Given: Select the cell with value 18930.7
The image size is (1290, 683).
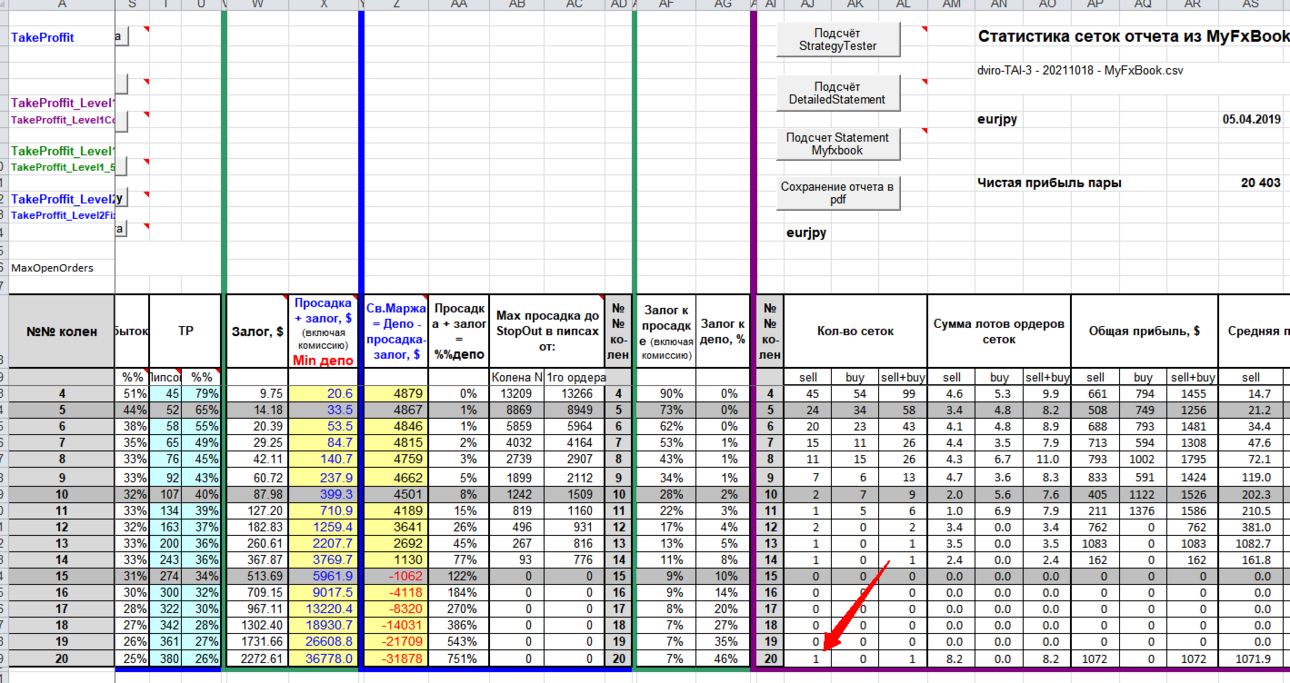Looking at the screenshot, I should coord(325,623).
